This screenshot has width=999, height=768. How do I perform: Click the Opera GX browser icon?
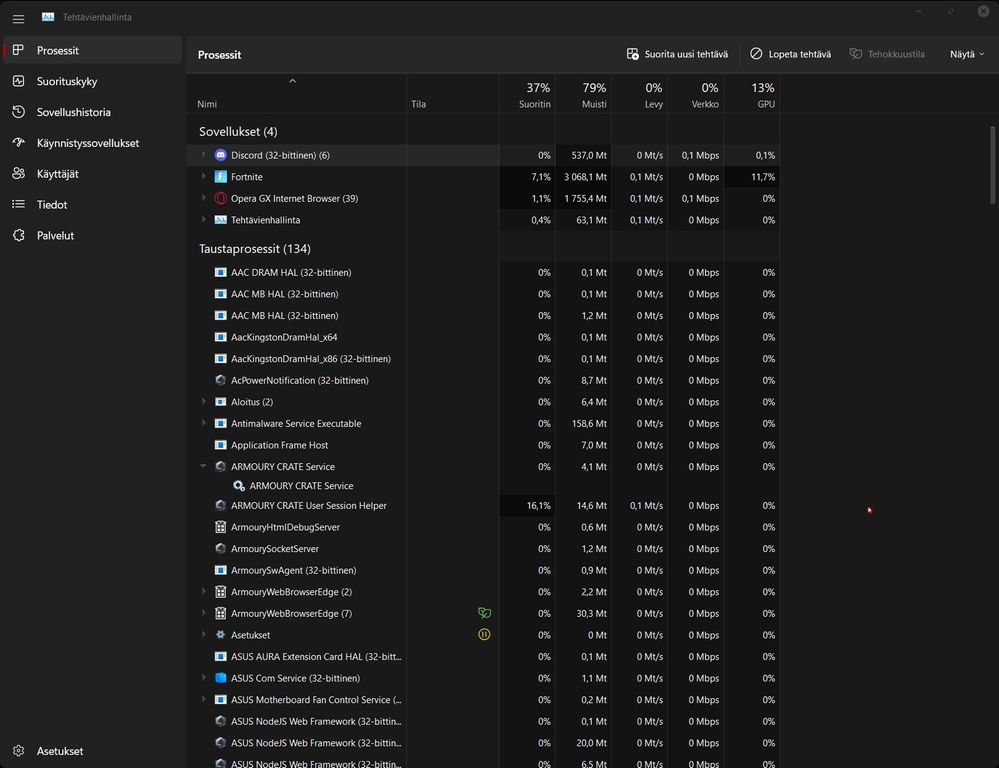[x=220, y=198]
